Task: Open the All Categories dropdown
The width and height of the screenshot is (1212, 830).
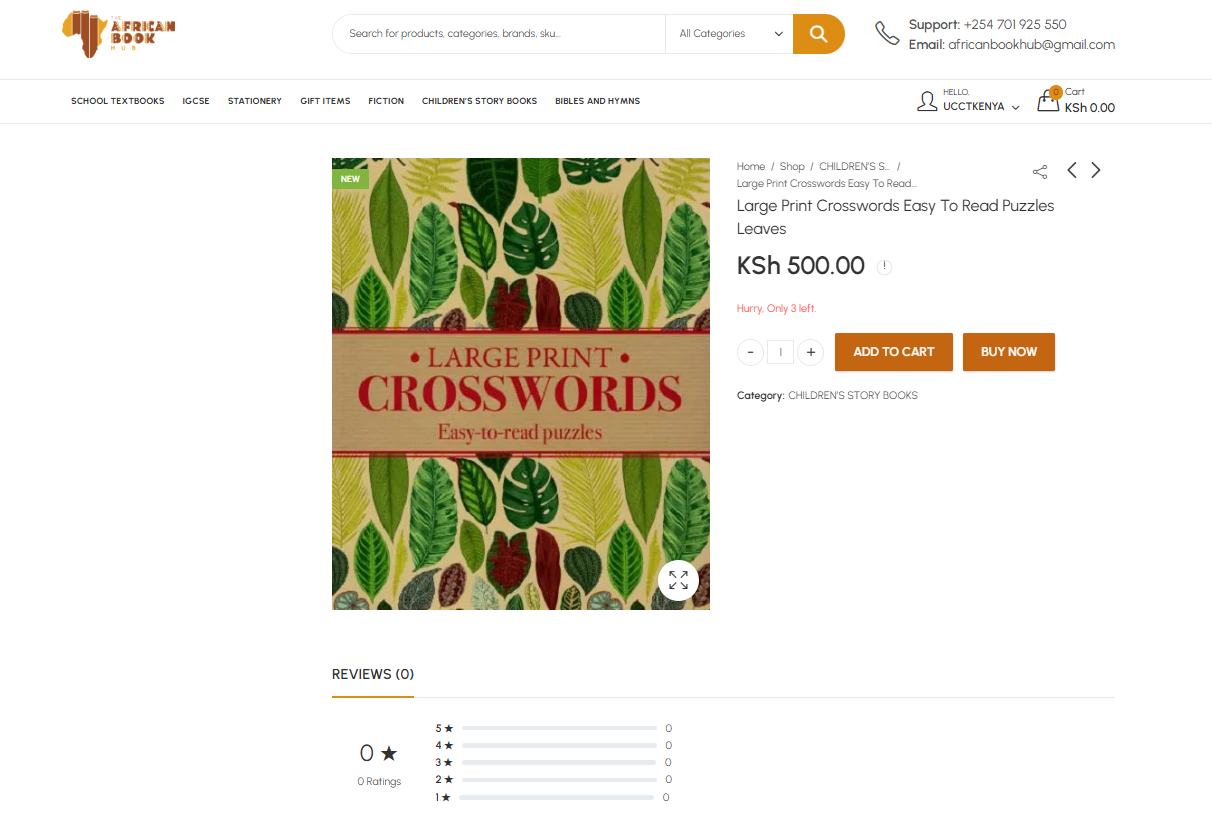Action: click(x=729, y=34)
